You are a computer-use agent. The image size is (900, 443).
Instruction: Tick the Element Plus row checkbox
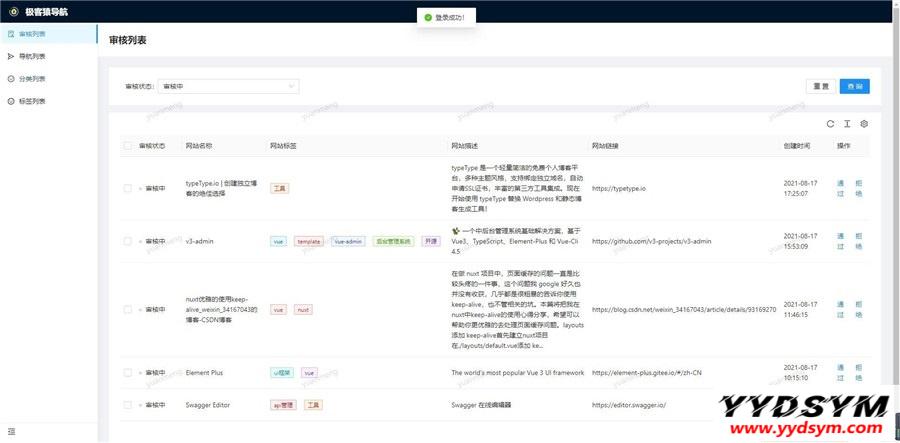pyautogui.click(x=127, y=373)
